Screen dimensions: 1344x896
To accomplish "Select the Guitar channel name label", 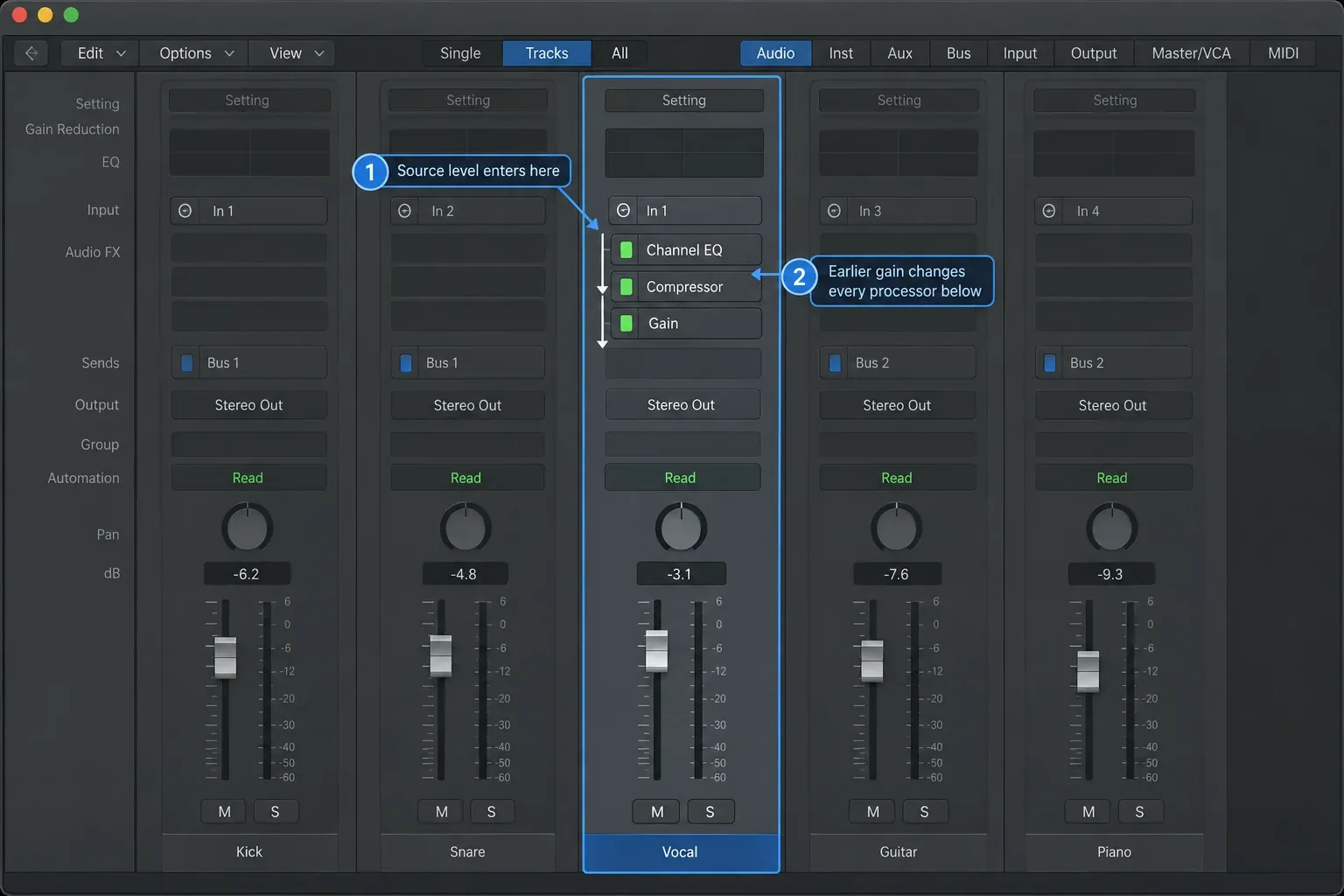I will (x=898, y=852).
